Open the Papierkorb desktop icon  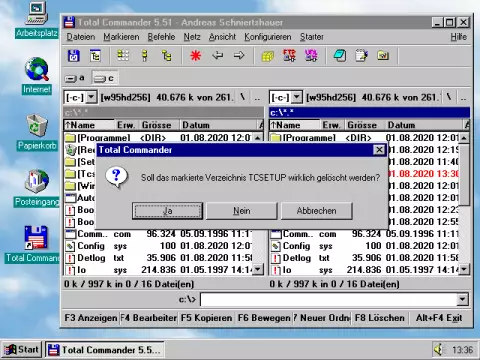[x=37, y=132]
